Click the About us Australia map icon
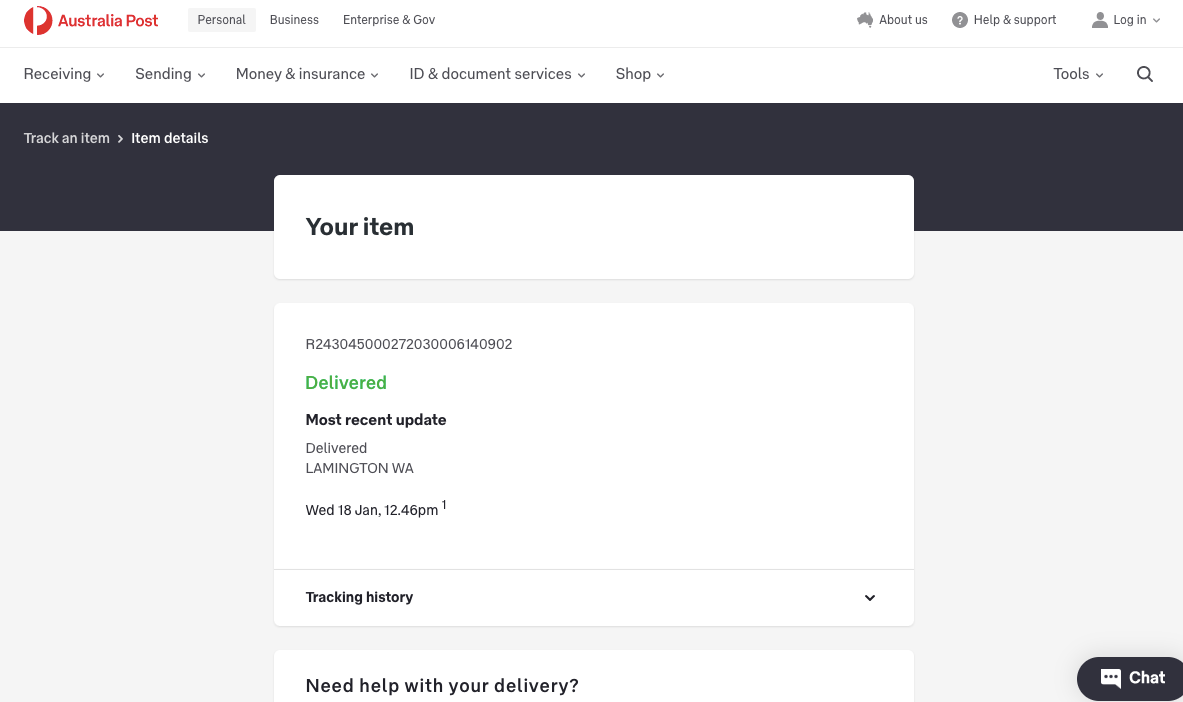The height and width of the screenshot is (702, 1183). click(865, 20)
